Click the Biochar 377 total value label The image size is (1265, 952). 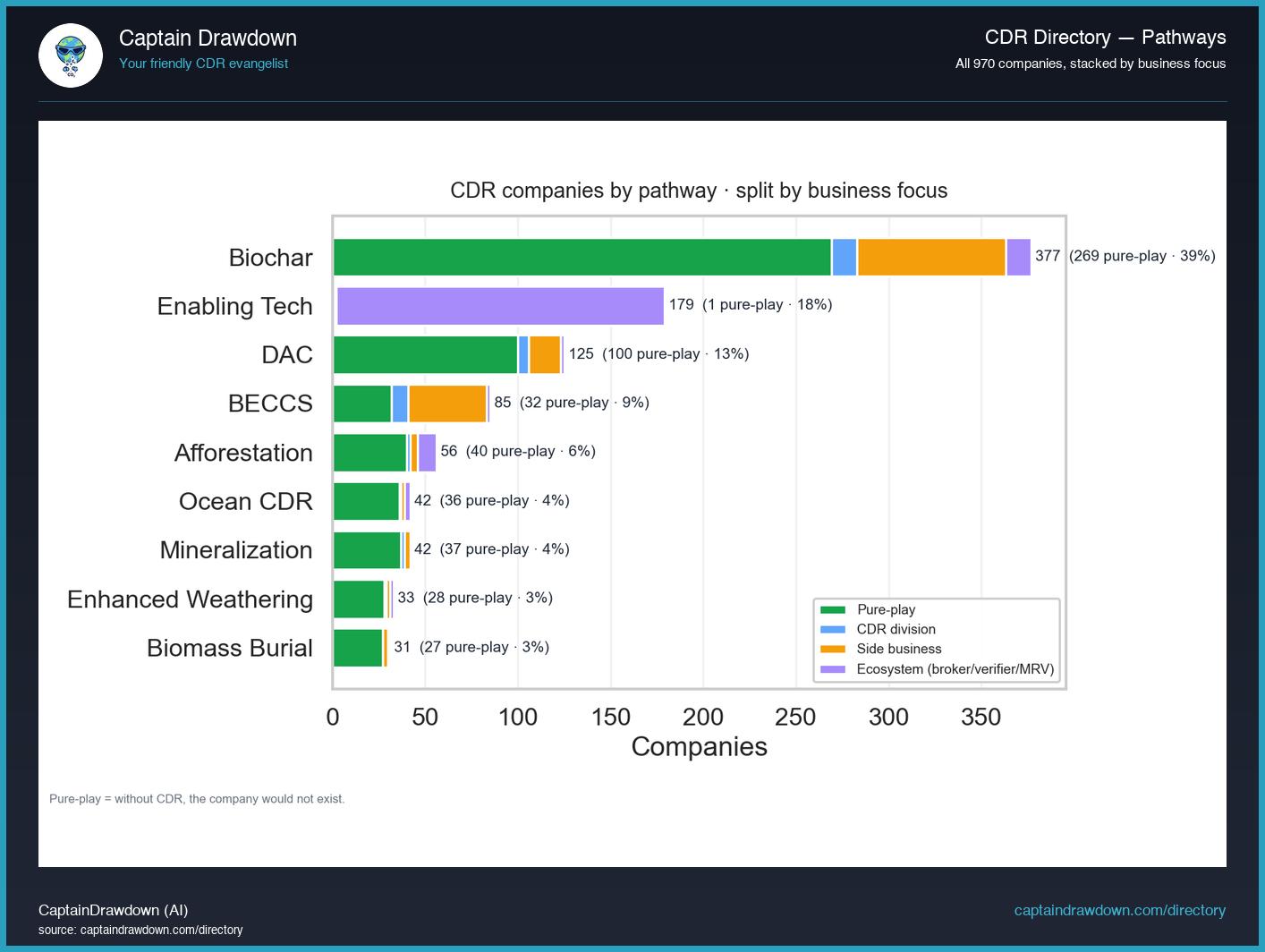[1048, 256]
